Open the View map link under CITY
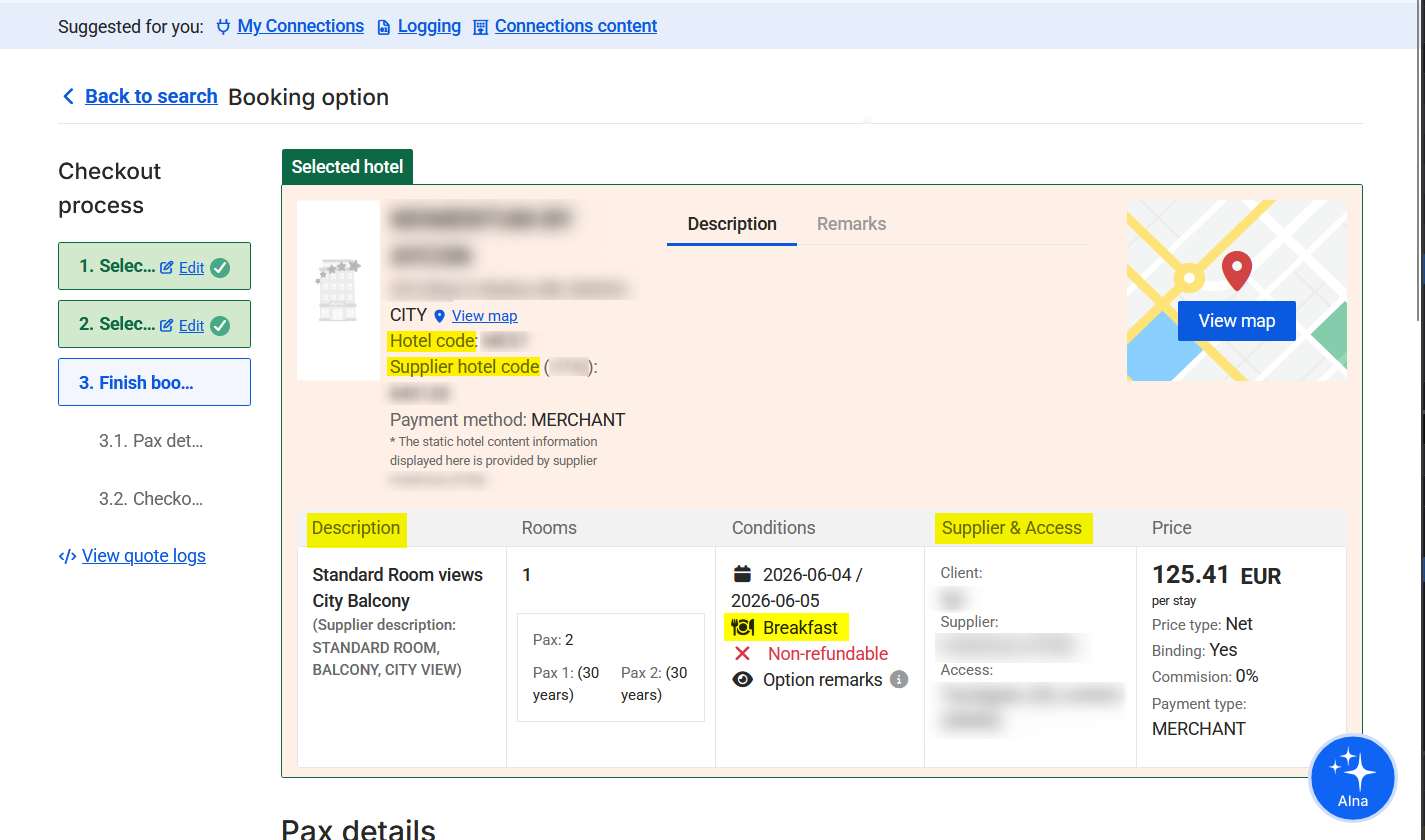This screenshot has width=1425, height=840. coord(484,316)
